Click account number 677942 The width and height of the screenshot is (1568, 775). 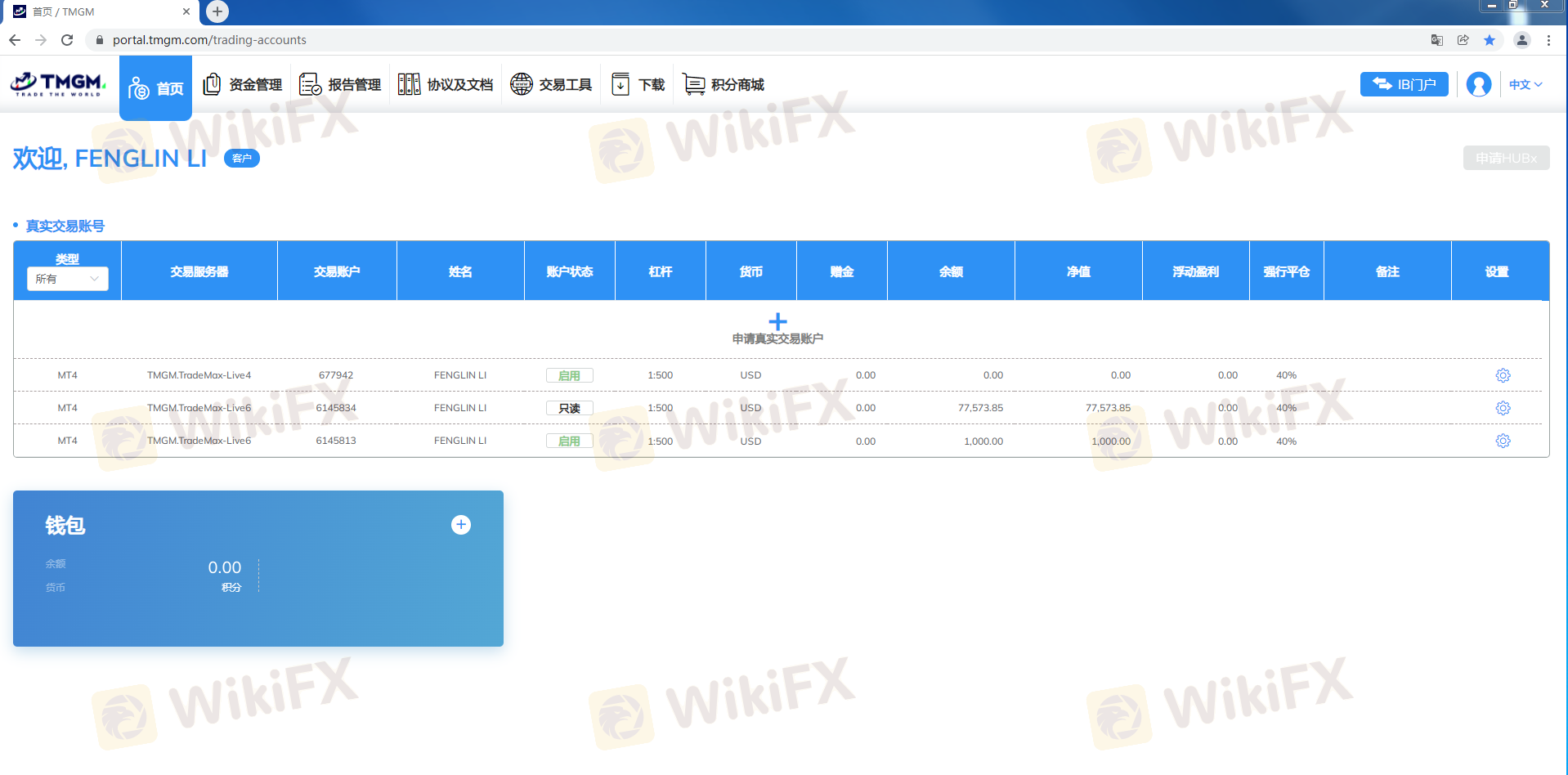pos(336,375)
